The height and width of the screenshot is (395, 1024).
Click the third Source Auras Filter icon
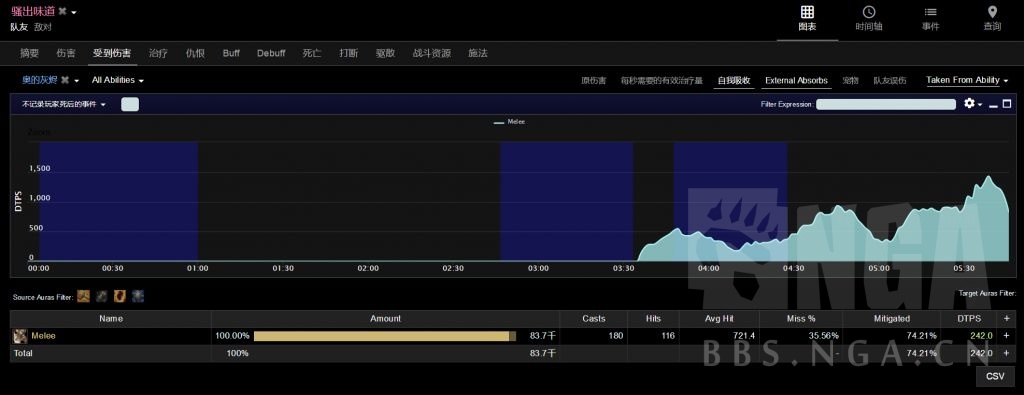[120, 296]
